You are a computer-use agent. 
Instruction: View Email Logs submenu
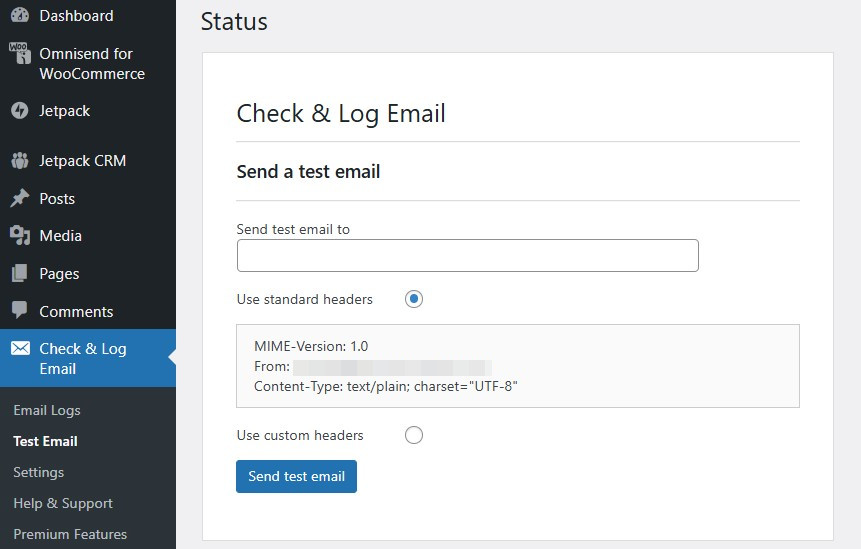point(47,410)
